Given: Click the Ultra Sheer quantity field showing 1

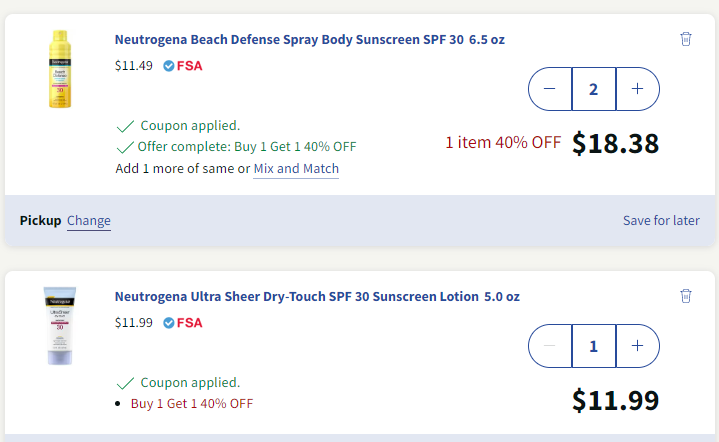Looking at the screenshot, I should point(593,346).
